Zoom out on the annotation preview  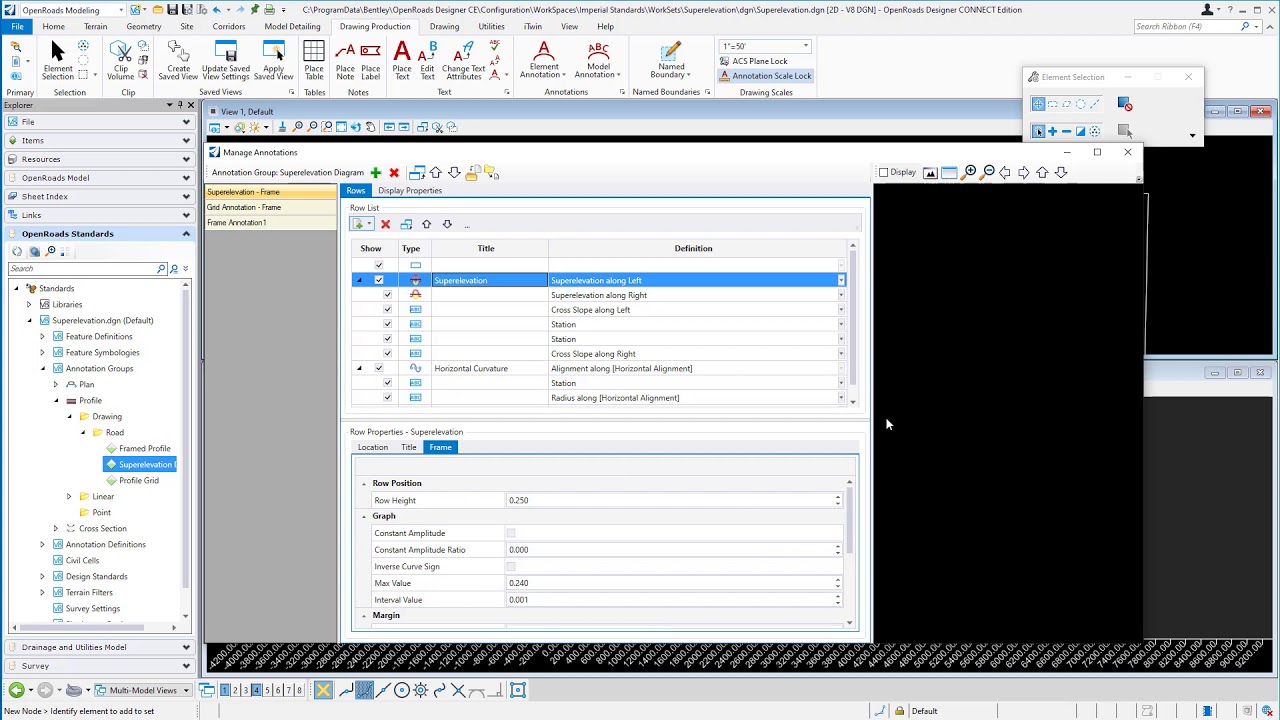[988, 172]
